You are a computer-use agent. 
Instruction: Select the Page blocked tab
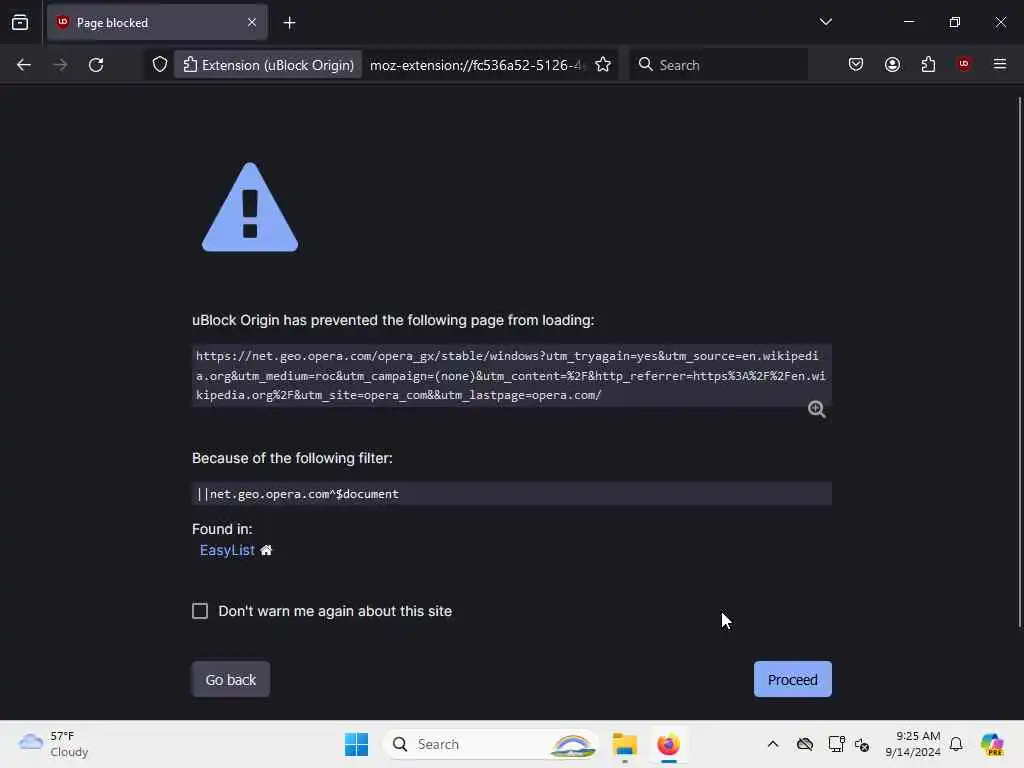(x=157, y=22)
